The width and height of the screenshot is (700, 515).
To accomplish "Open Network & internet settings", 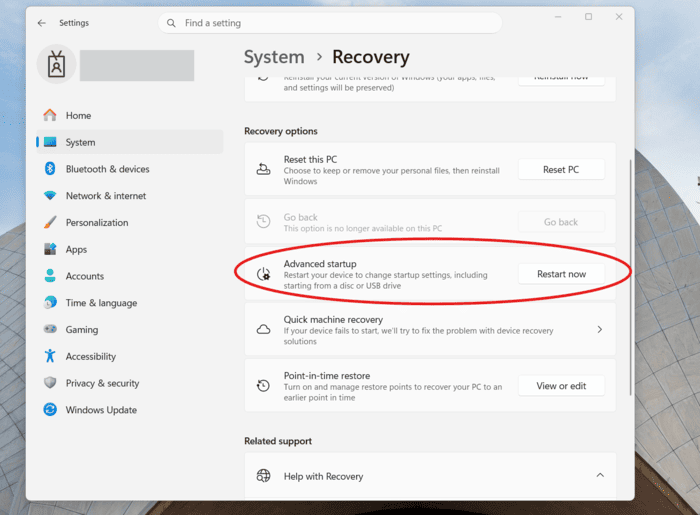I will [129, 195].
